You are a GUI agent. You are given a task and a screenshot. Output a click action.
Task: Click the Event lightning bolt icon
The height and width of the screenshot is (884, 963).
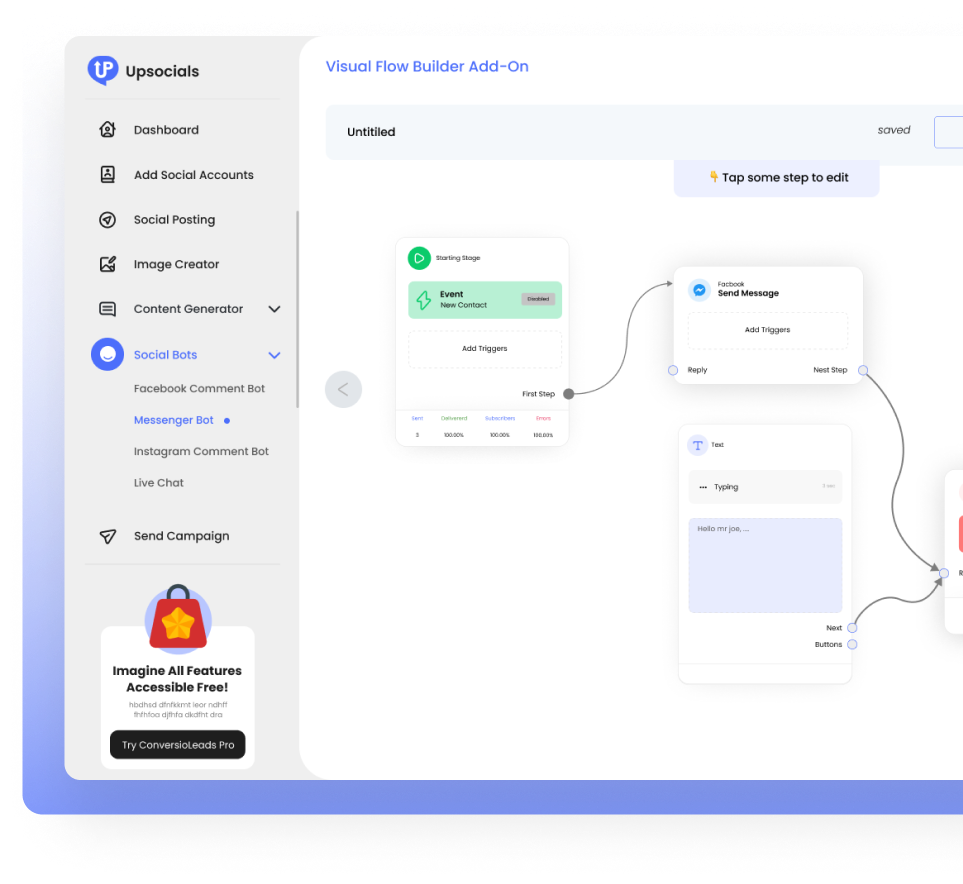tap(424, 300)
